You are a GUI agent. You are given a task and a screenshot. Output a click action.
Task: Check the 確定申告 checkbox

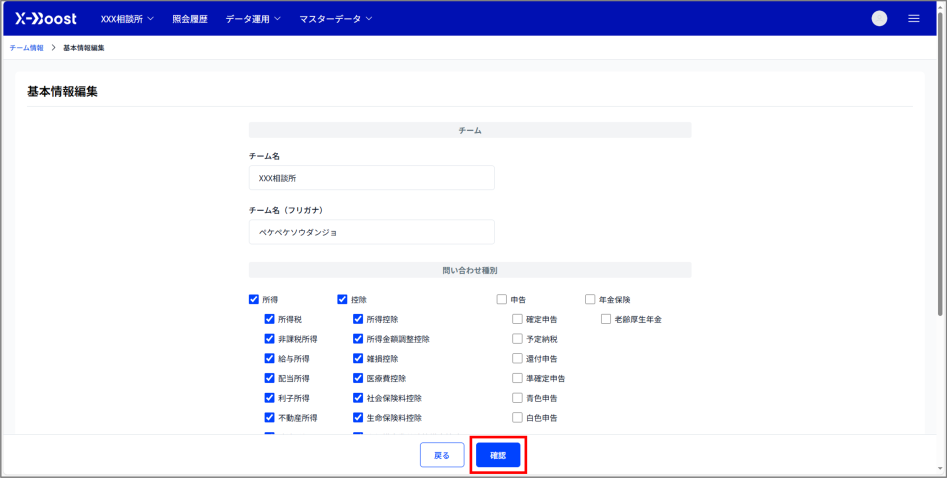[x=517, y=319]
